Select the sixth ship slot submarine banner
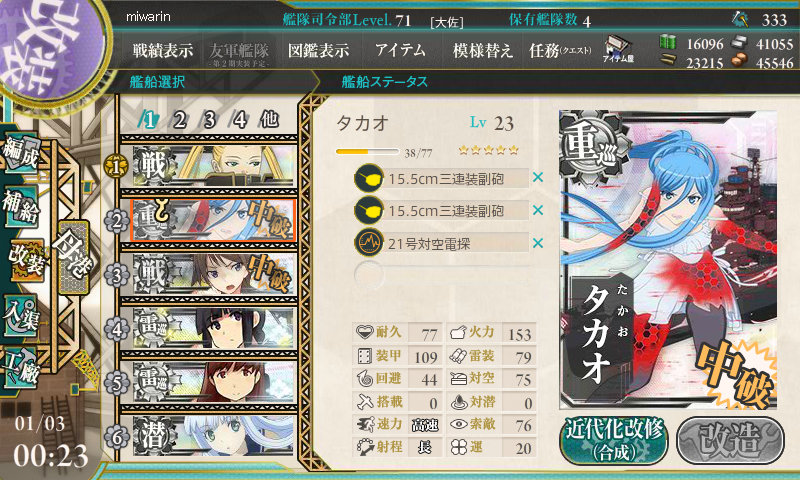800x480 pixels. [x=213, y=436]
